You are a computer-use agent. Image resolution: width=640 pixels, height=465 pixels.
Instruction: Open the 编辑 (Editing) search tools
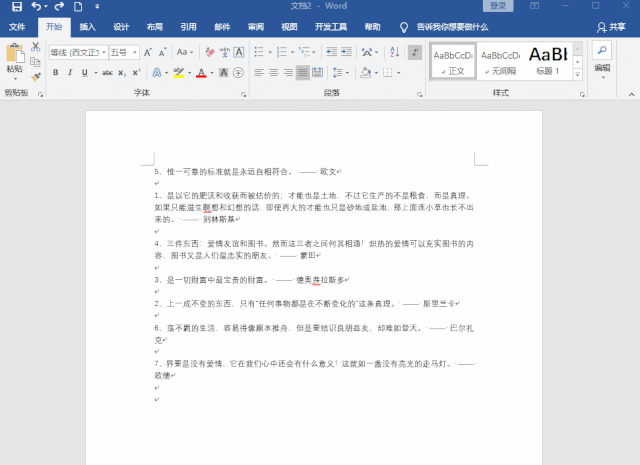pyautogui.click(x=602, y=60)
